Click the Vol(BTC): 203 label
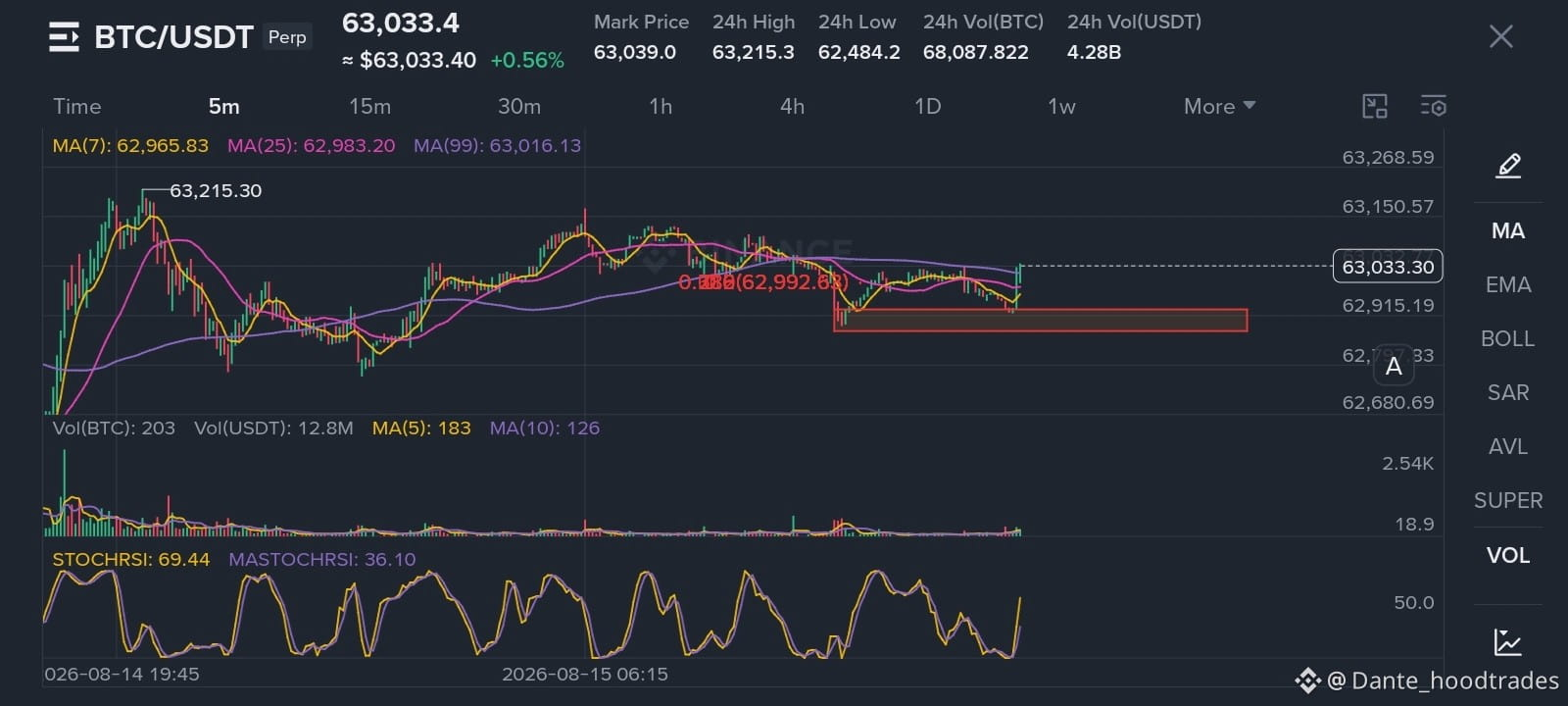Image resolution: width=1568 pixels, height=706 pixels. pyautogui.click(x=114, y=428)
